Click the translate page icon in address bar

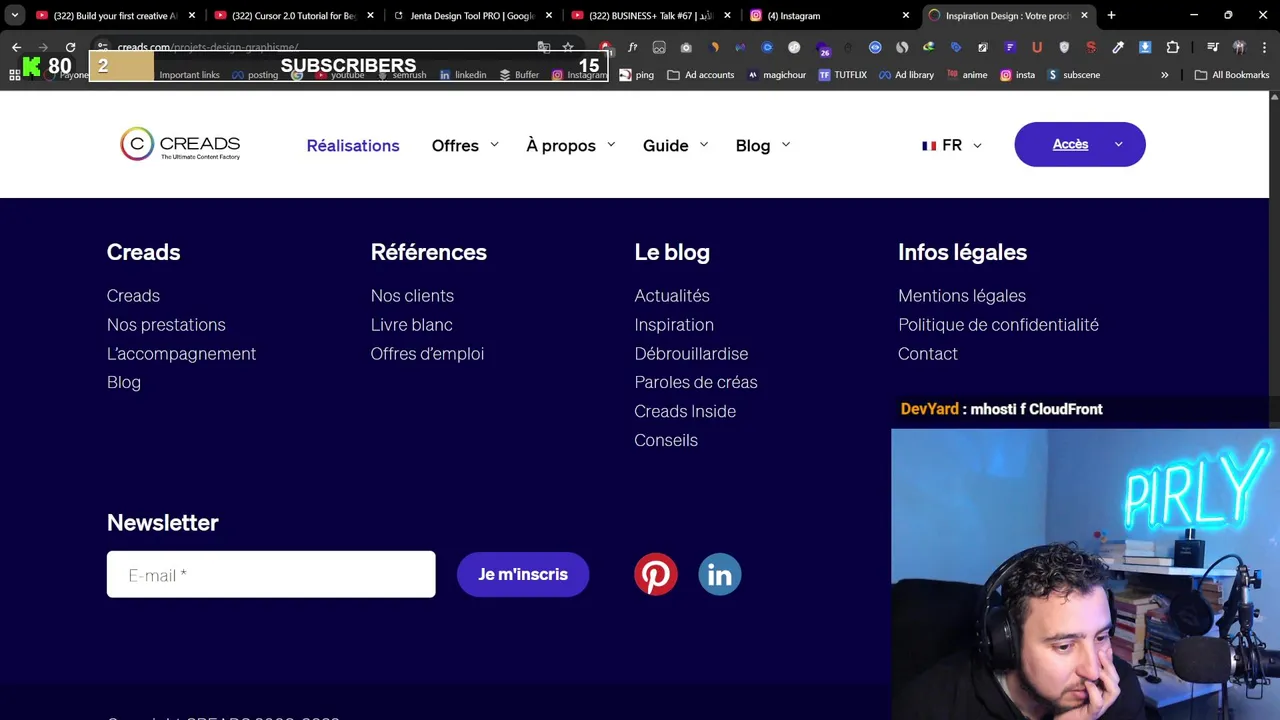point(543,47)
